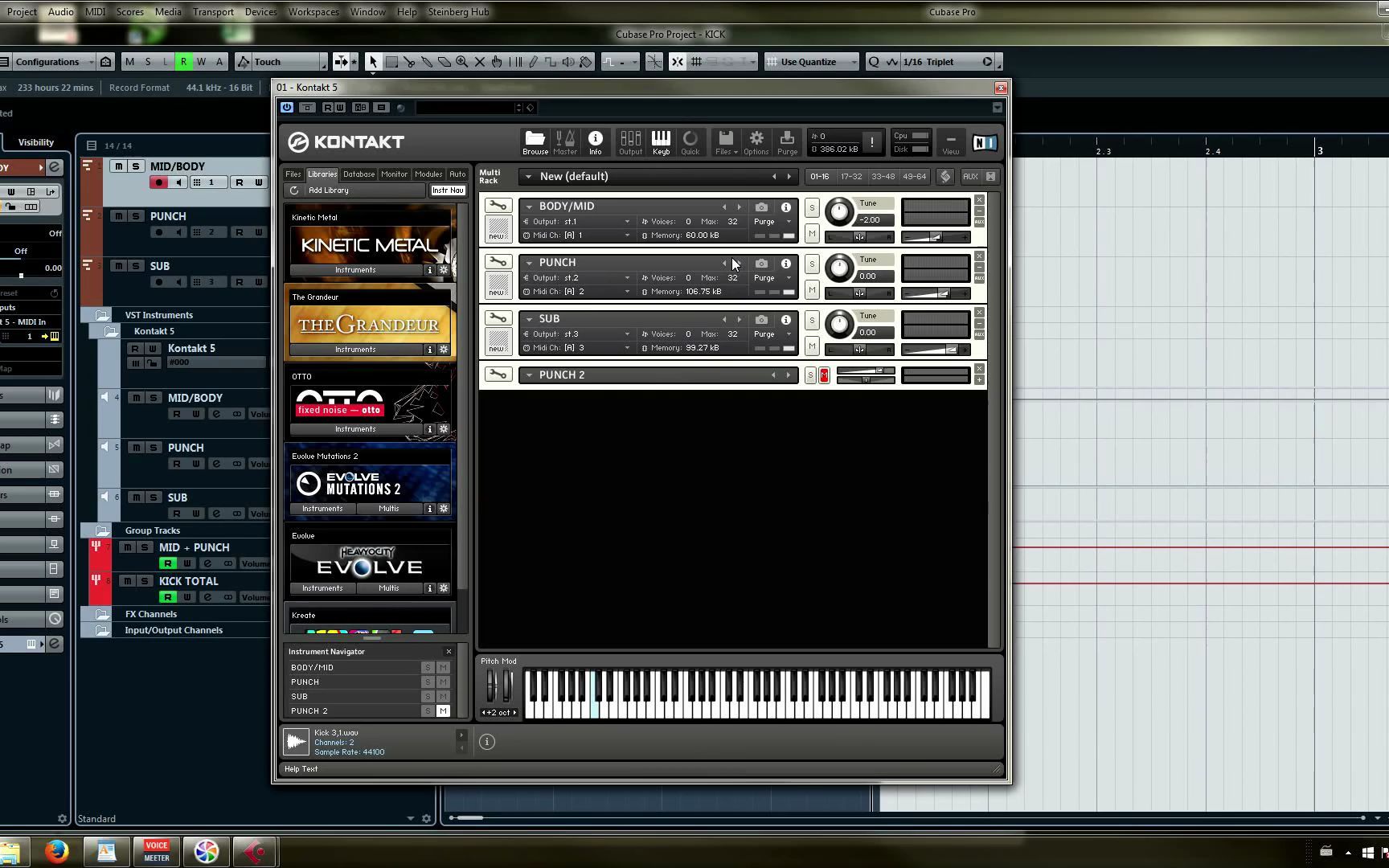1389x868 pixels.
Task: Solo the BODY/MID Kontakt instrument
Action: click(x=812, y=208)
